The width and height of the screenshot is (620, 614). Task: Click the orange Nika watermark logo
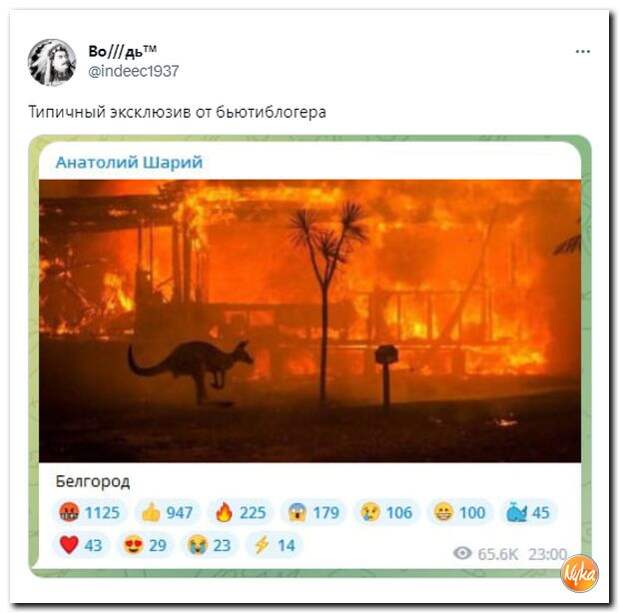(x=580, y=573)
